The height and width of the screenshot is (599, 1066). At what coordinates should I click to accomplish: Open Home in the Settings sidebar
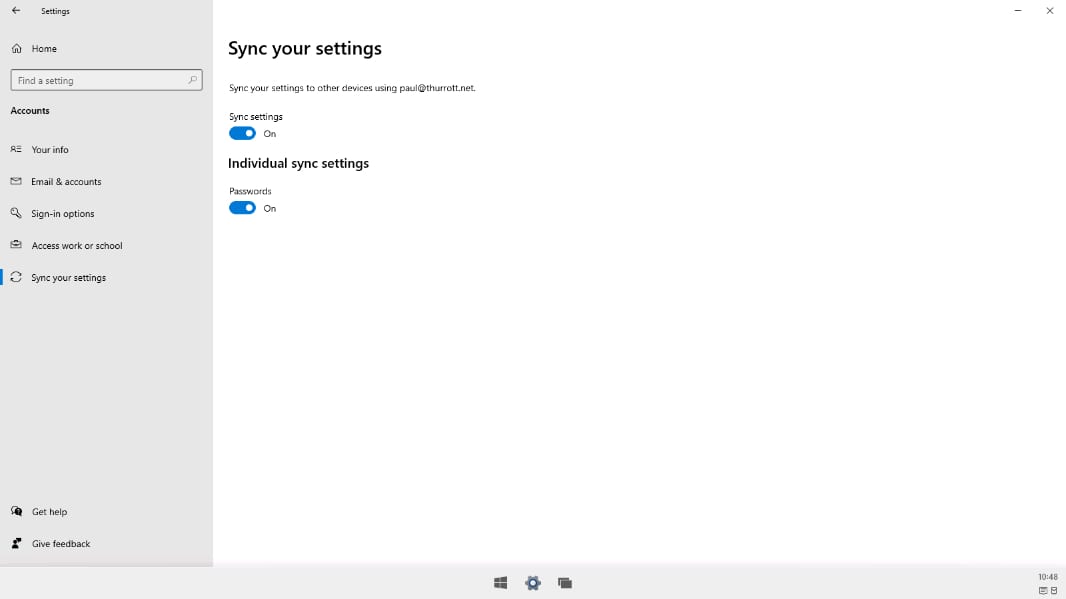tap(106, 49)
